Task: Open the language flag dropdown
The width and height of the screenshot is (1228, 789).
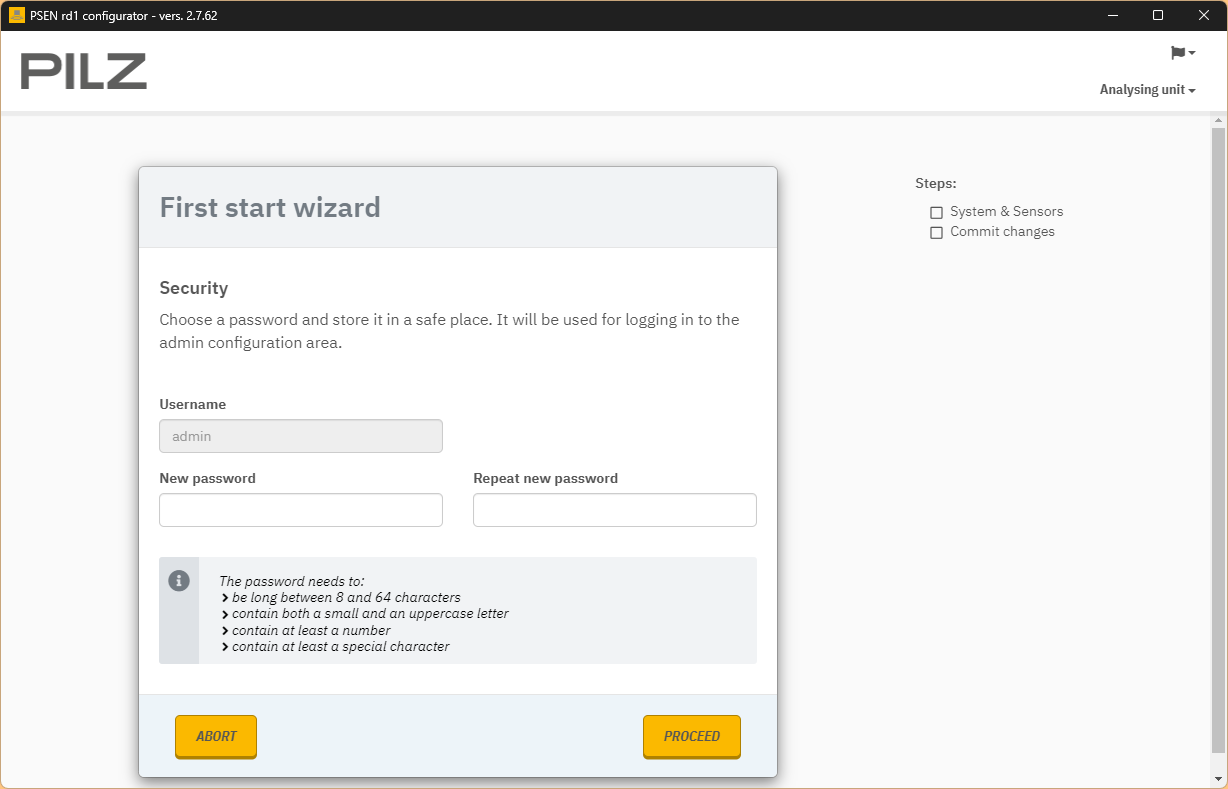Action: click(1183, 53)
